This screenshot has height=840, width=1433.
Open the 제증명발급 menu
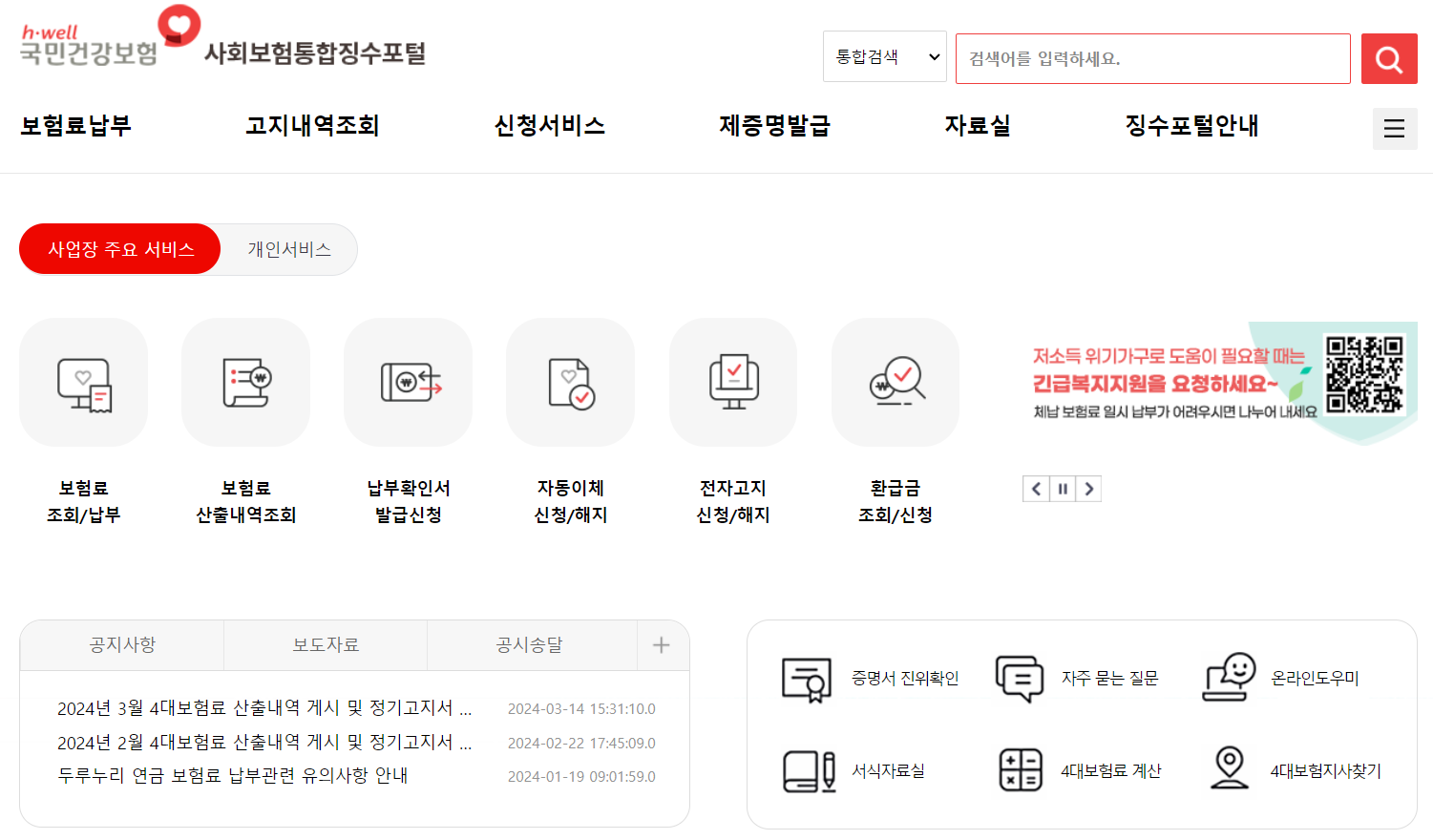774,126
